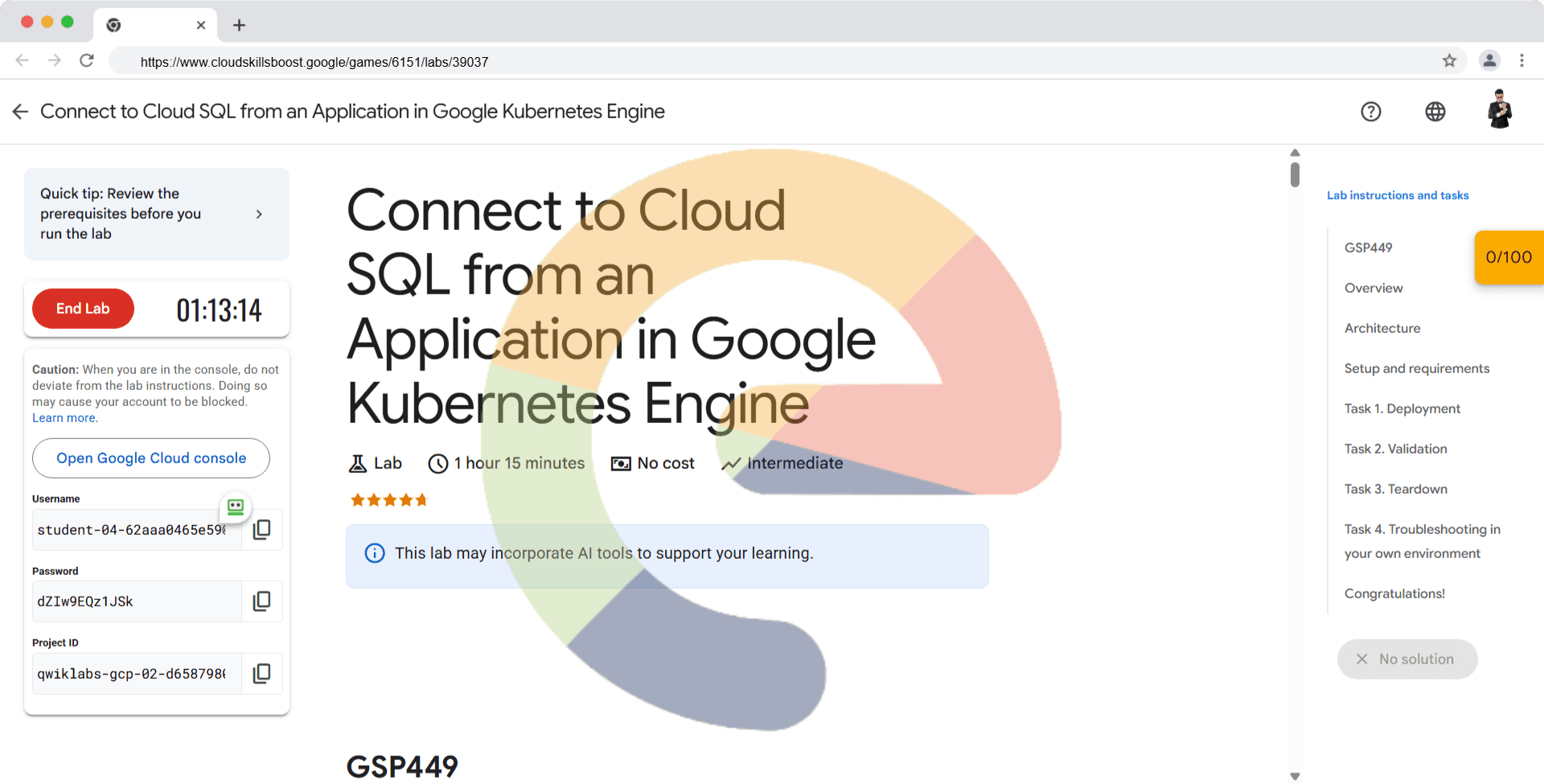Click the back arrow beside the lab title
Screen dimensions: 1544x784
coord(20,112)
